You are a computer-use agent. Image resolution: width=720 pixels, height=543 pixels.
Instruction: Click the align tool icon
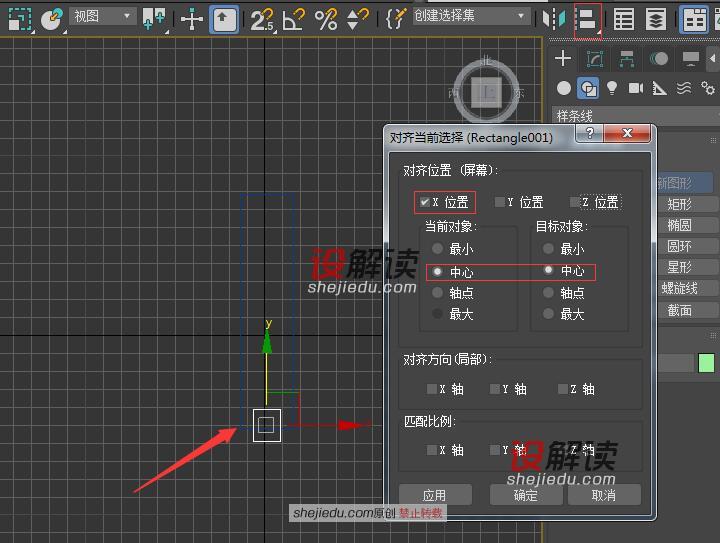click(587, 19)
